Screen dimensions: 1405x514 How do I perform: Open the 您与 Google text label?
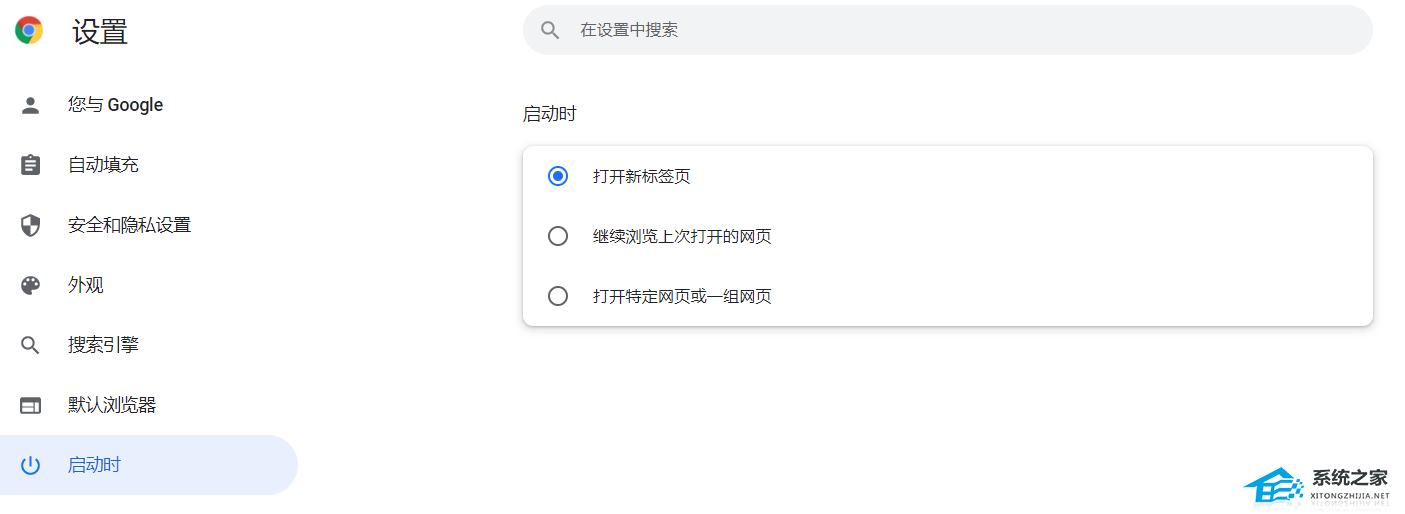pos(115,105)
